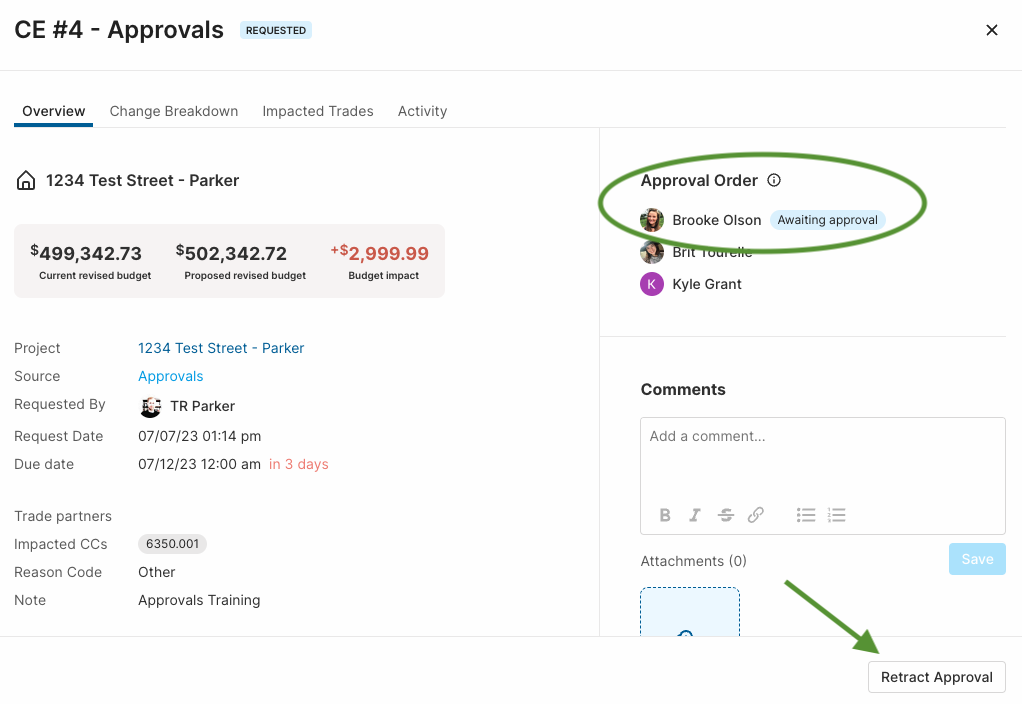Apply strikethrough formatting icon
The height and width of the screenshot is (704, 1022).
725,515
